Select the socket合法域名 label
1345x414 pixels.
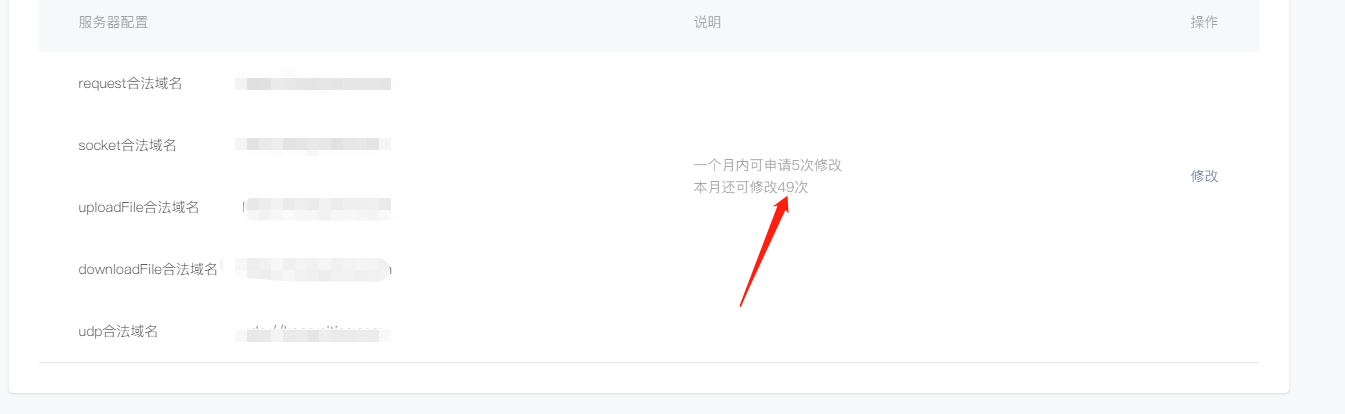127,146
